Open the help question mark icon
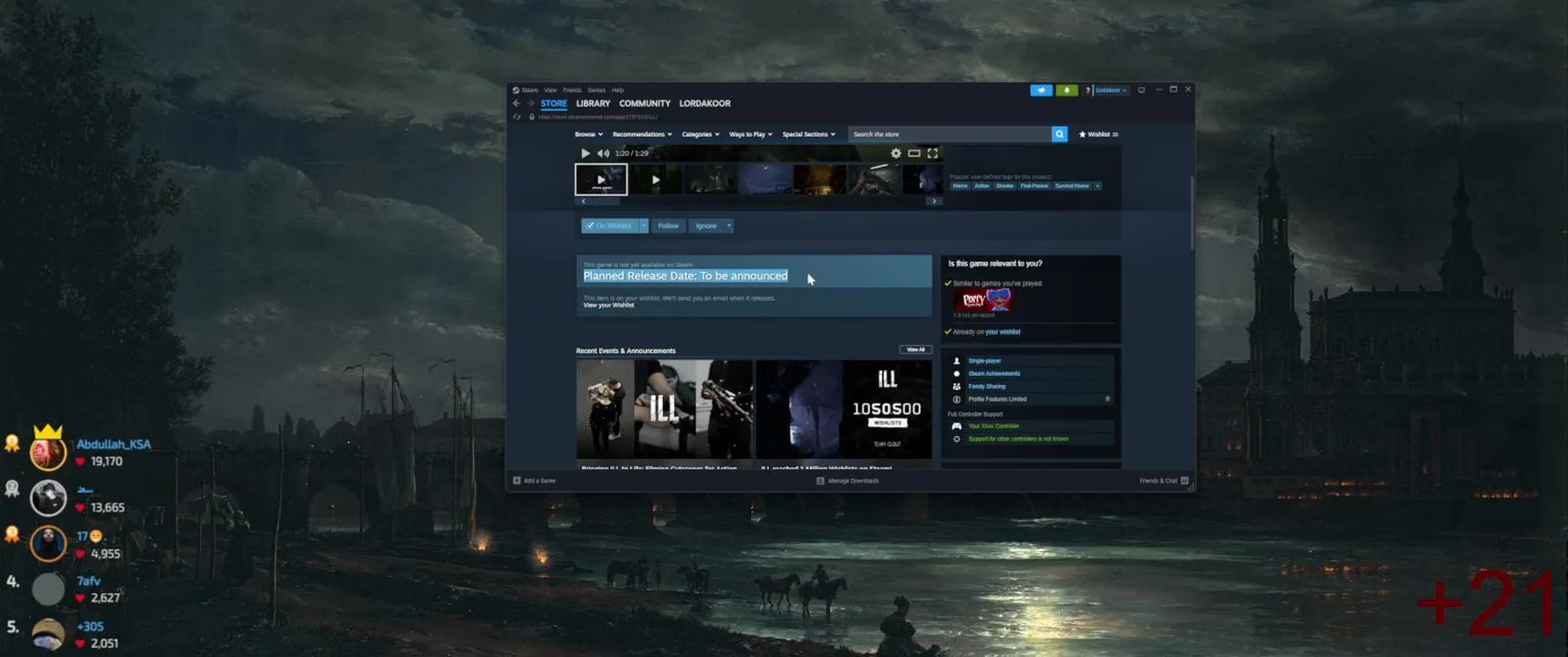 click(x=1087, y=90)
